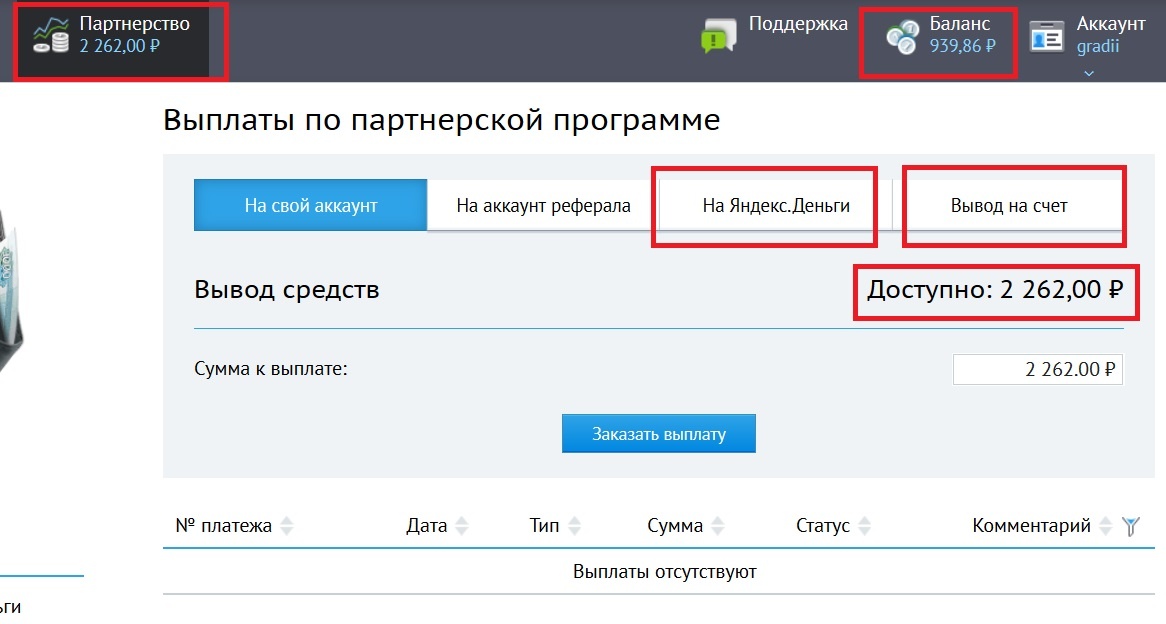Viewport: 1166px width, 624px height.
Task: Expand the Аккаунт dropdown chevron
Action: click(1089, 73)
